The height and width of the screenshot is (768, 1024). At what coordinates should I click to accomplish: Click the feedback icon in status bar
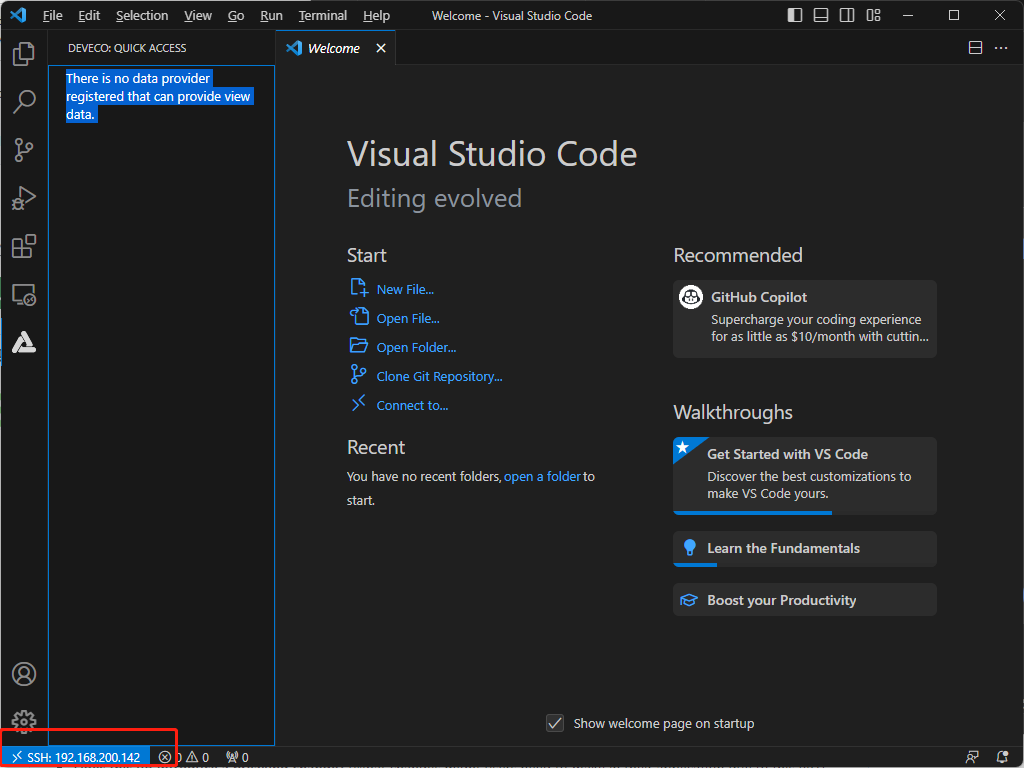point(972,757)
